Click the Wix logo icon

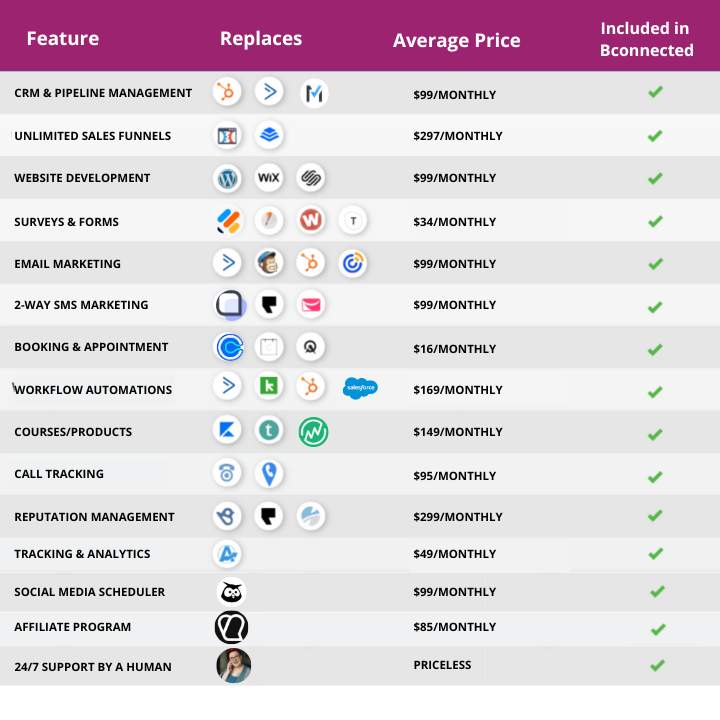[x=269, y=179]
